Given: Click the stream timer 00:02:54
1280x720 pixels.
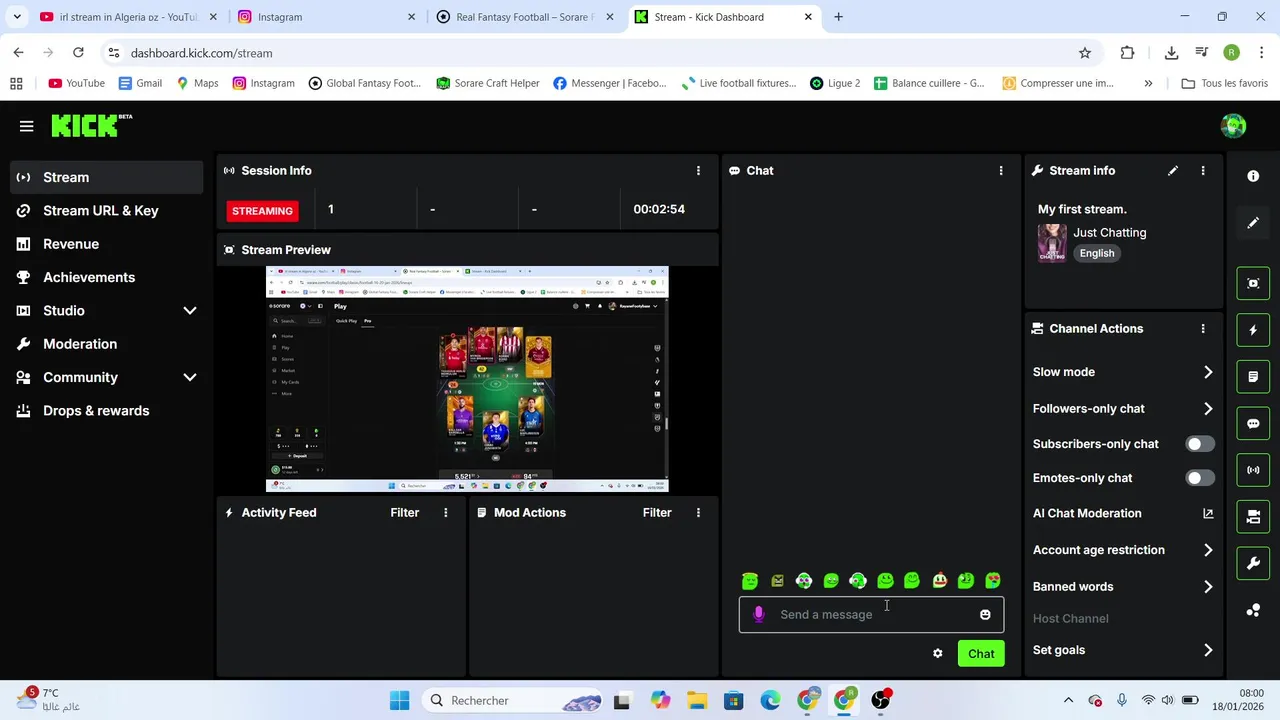Looking at the screenshot, I should coord(659,210).
